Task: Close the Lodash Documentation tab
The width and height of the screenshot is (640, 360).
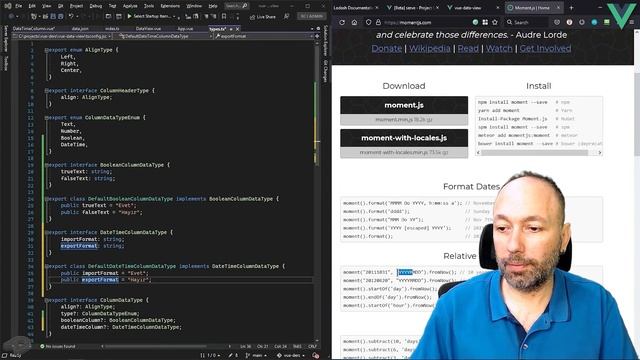Action: (376, 8)
